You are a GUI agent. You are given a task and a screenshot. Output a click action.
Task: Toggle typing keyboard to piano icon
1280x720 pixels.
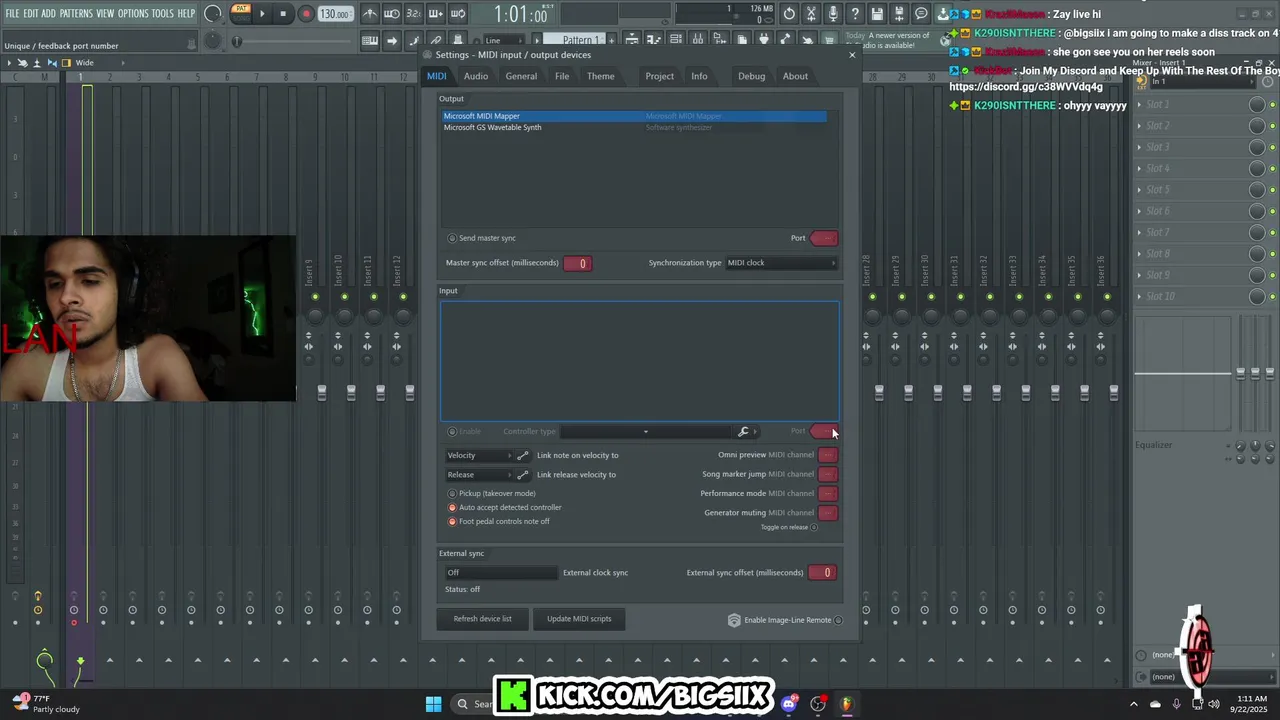pyautogui.click(x=370, y=41)
